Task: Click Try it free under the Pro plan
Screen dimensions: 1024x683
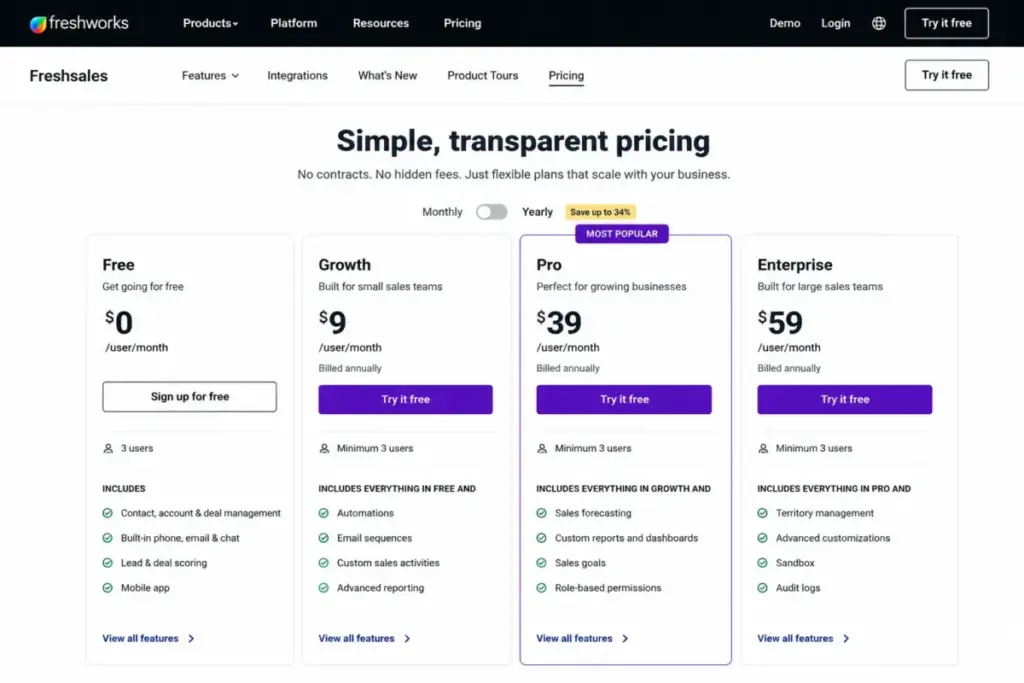Action: (x=624, y=400)
